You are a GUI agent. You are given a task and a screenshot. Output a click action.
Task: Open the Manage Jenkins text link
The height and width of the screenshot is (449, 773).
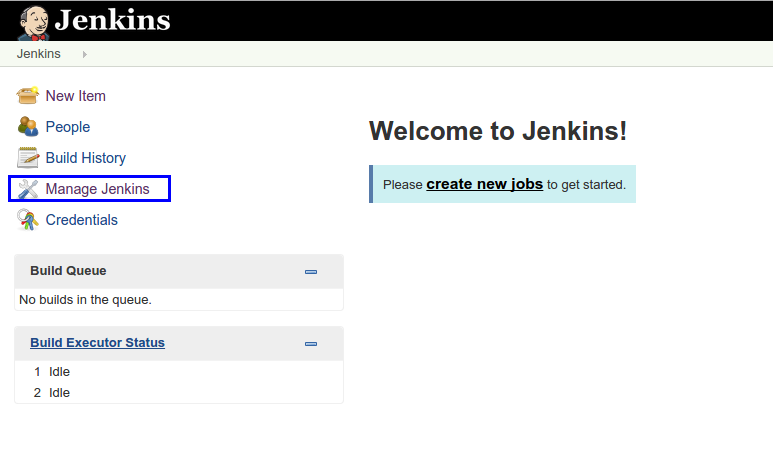pyautogui.click(x=97, y=189)
